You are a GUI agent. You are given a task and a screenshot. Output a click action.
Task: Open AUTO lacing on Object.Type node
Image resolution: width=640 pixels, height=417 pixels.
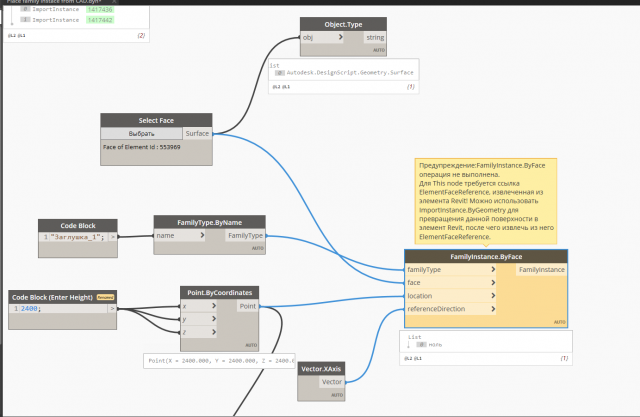pos(378,50)
